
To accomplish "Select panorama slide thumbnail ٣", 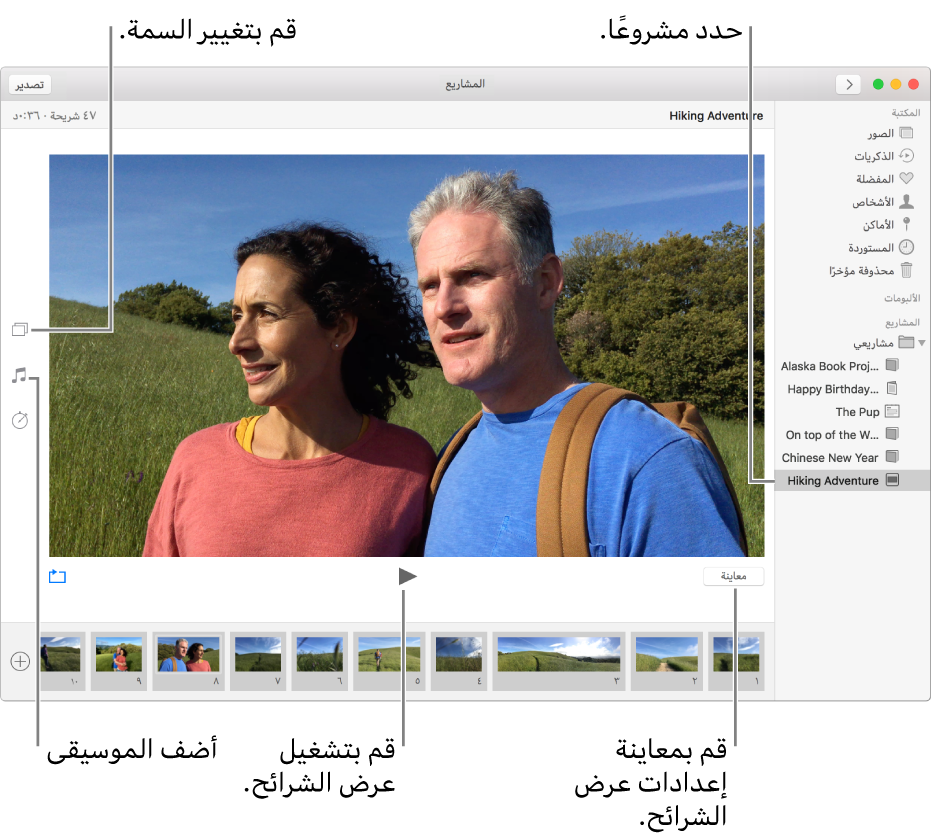I will (x=559, y=661).
